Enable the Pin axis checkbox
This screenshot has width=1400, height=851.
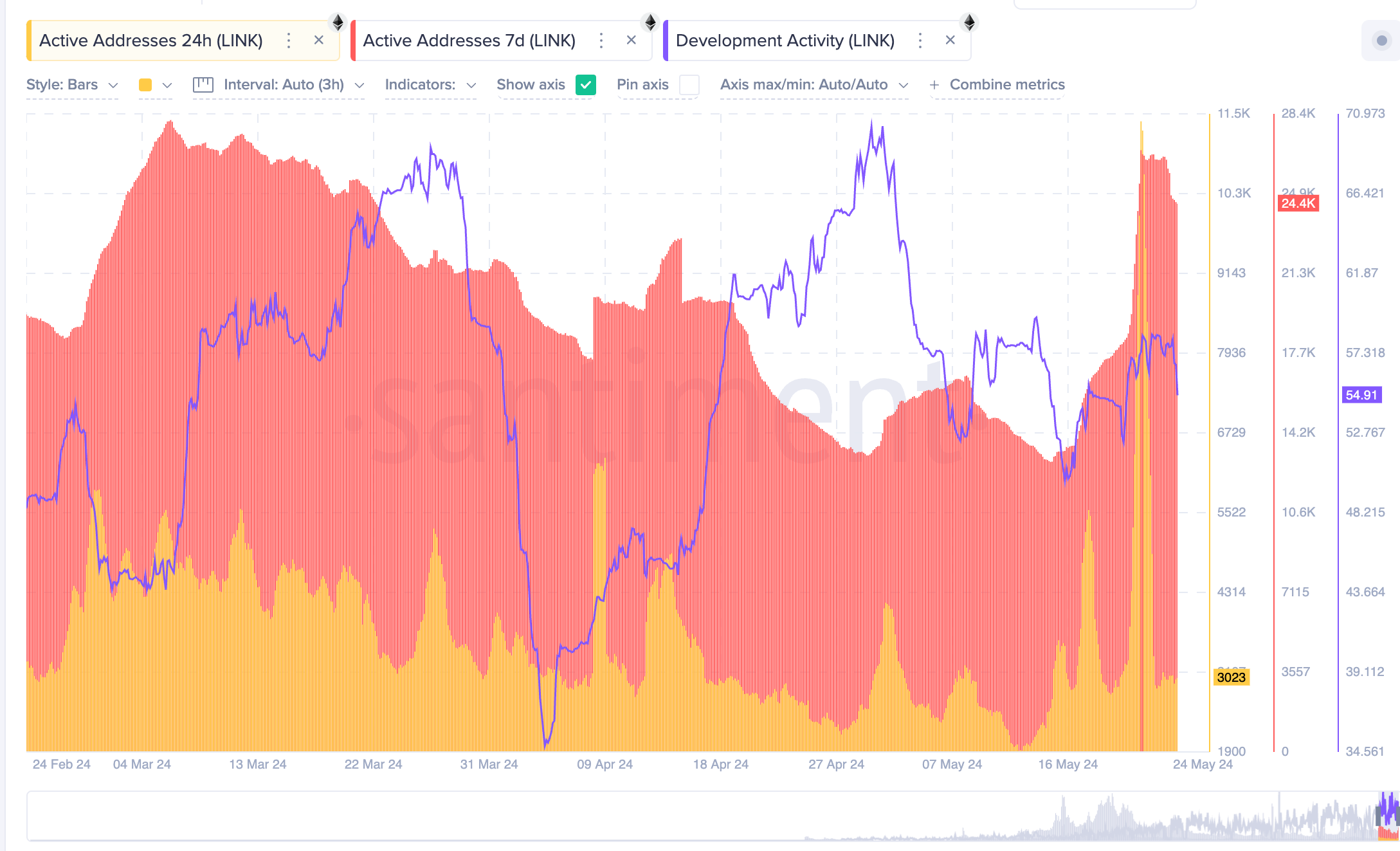coord(689,85)
